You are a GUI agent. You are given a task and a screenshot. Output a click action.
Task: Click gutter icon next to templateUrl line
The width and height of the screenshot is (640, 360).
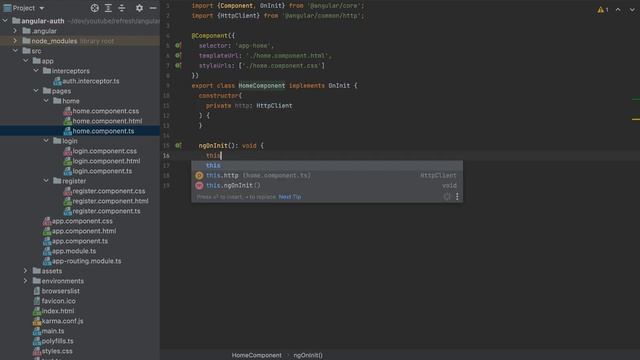[x=178, y=55]
